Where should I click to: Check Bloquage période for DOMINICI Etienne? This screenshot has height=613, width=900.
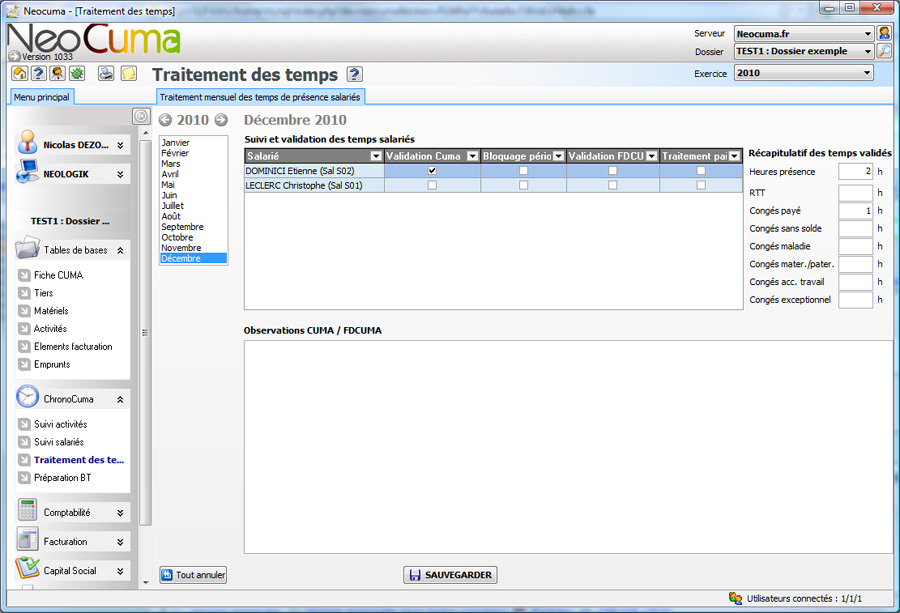(523, 170)
